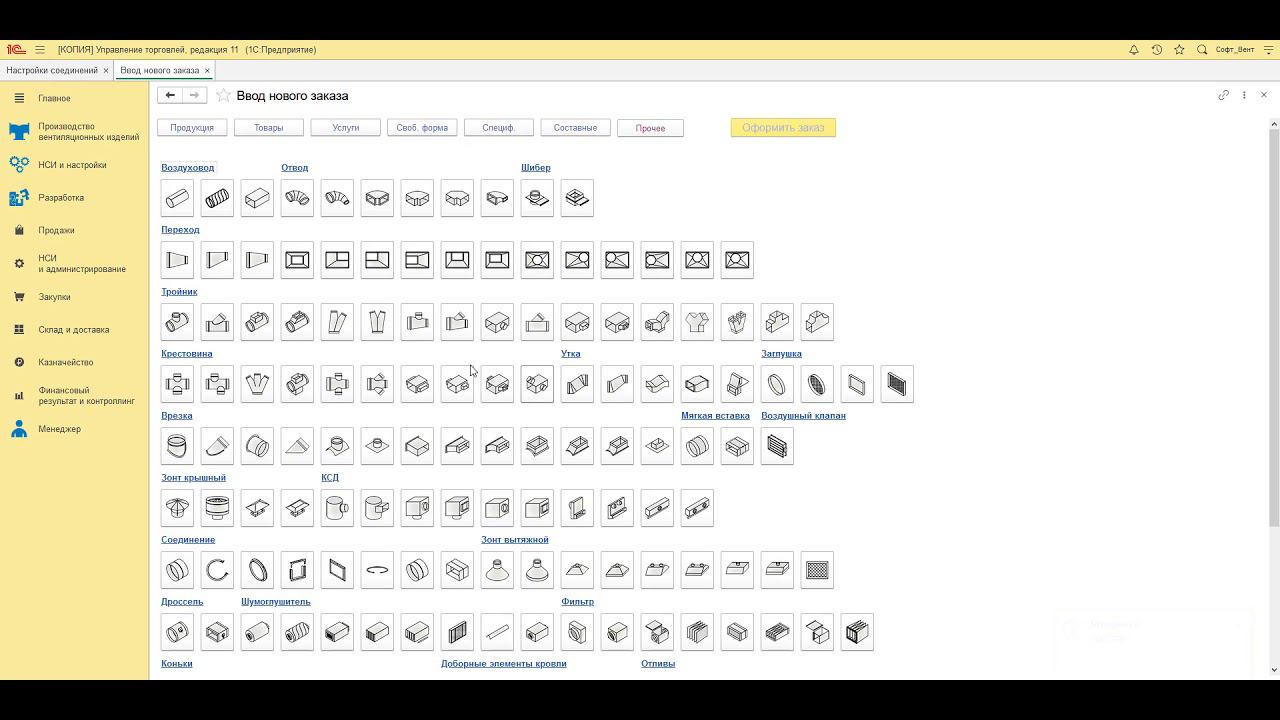The width and height of the screenshot is (1280, 720).
Task: Copy link to this form icon
Action: [1223, 95]
